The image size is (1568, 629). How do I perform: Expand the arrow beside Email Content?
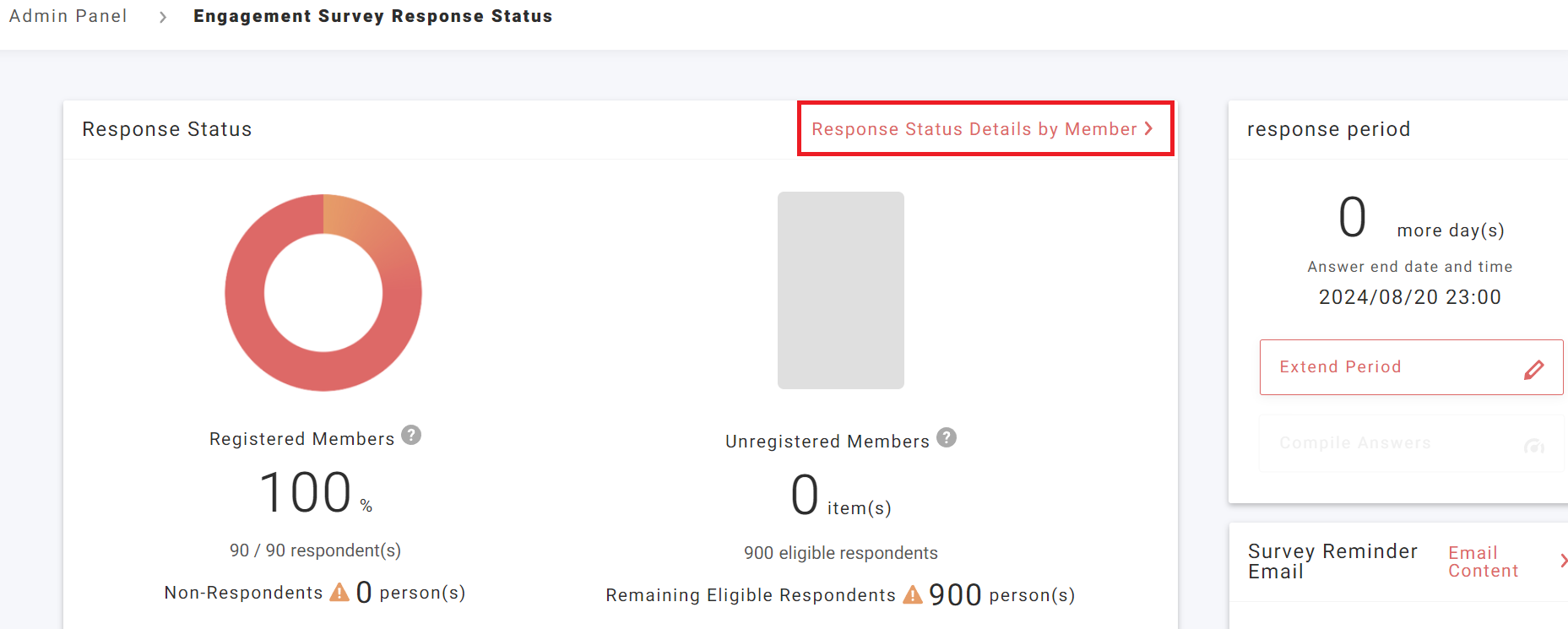(x=1562, y=561)
